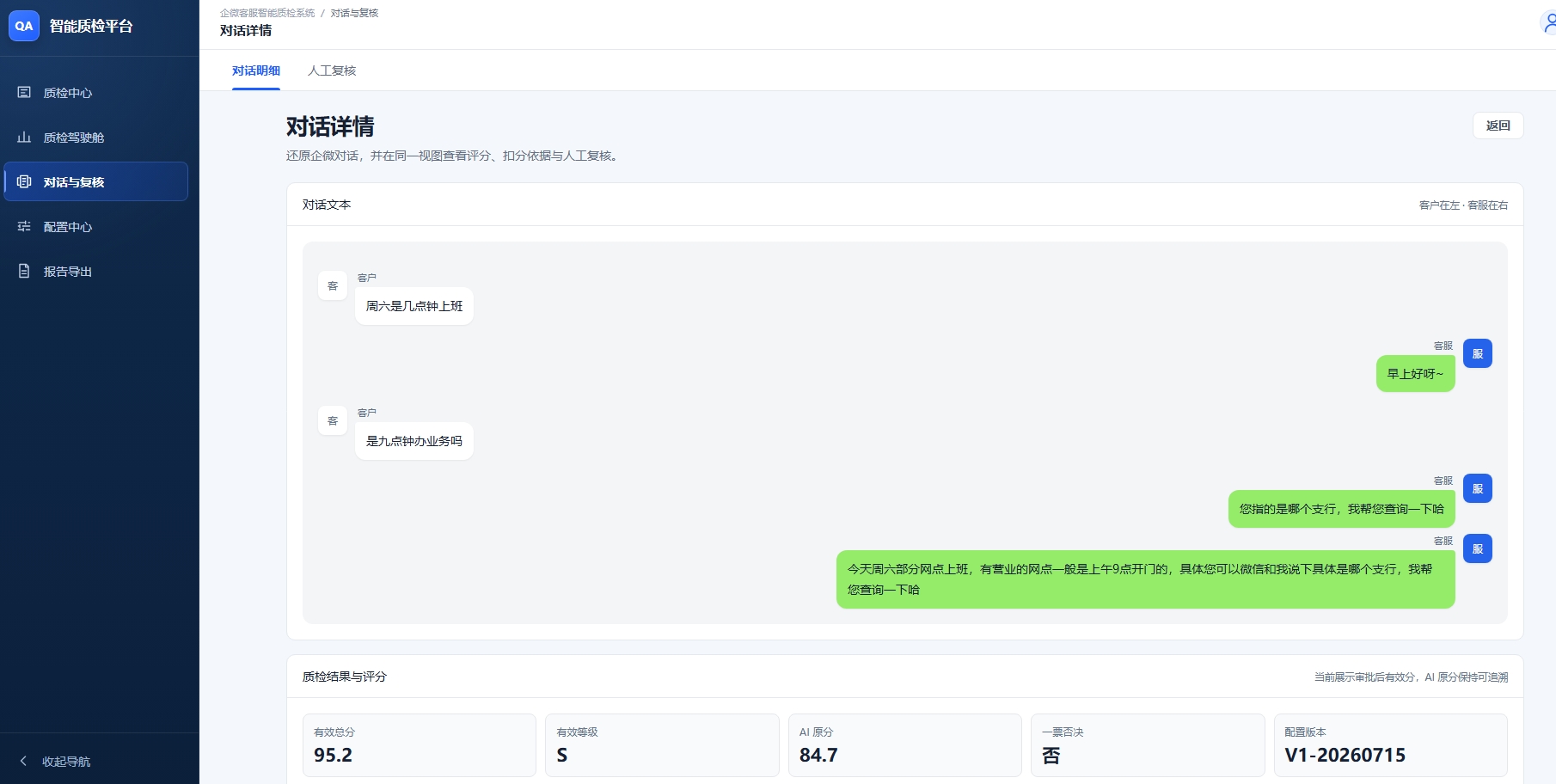Click the 质检中心 sidebar icon
The height and width of the screenshot is (784, 1556).
click(24, 92)
